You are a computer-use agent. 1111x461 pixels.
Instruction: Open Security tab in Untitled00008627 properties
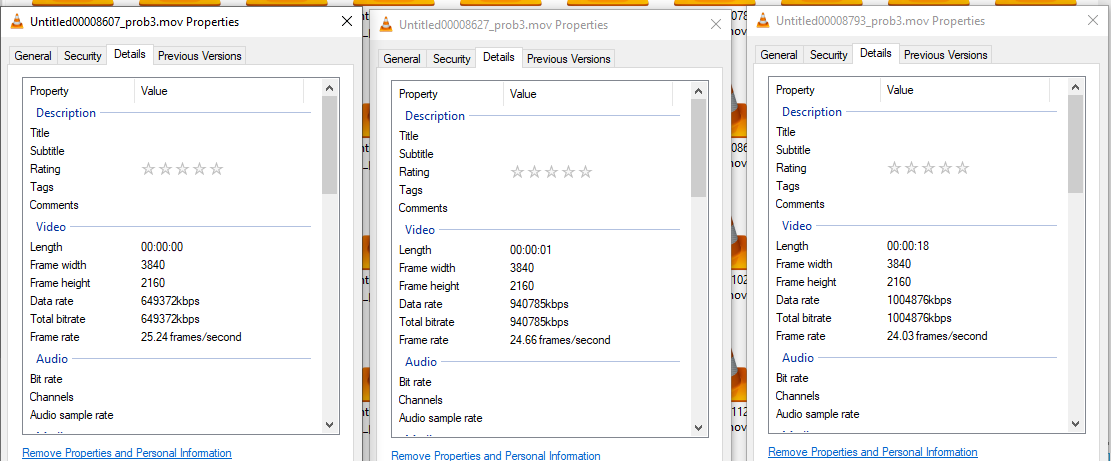451,59
